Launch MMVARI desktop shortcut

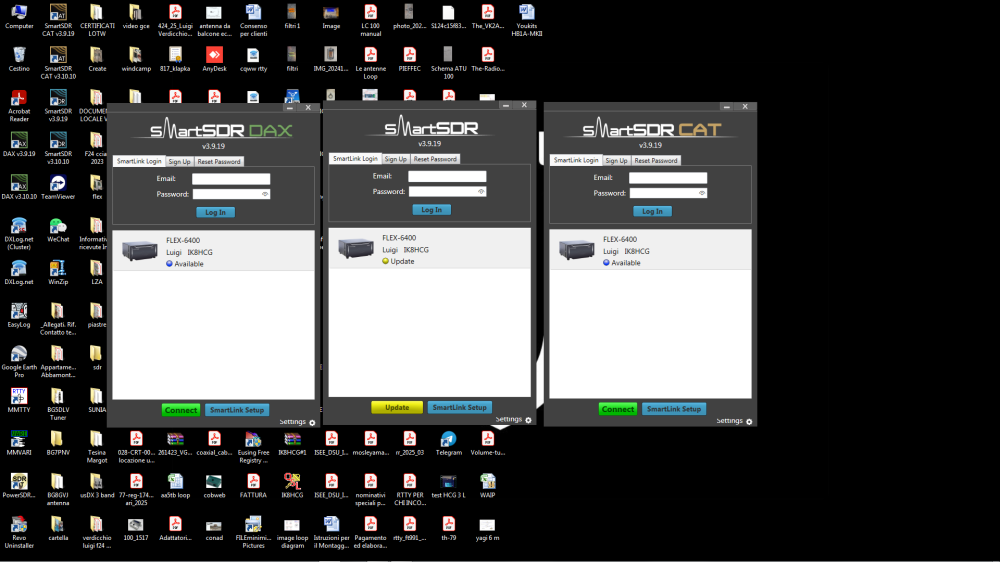click(19, 443)
